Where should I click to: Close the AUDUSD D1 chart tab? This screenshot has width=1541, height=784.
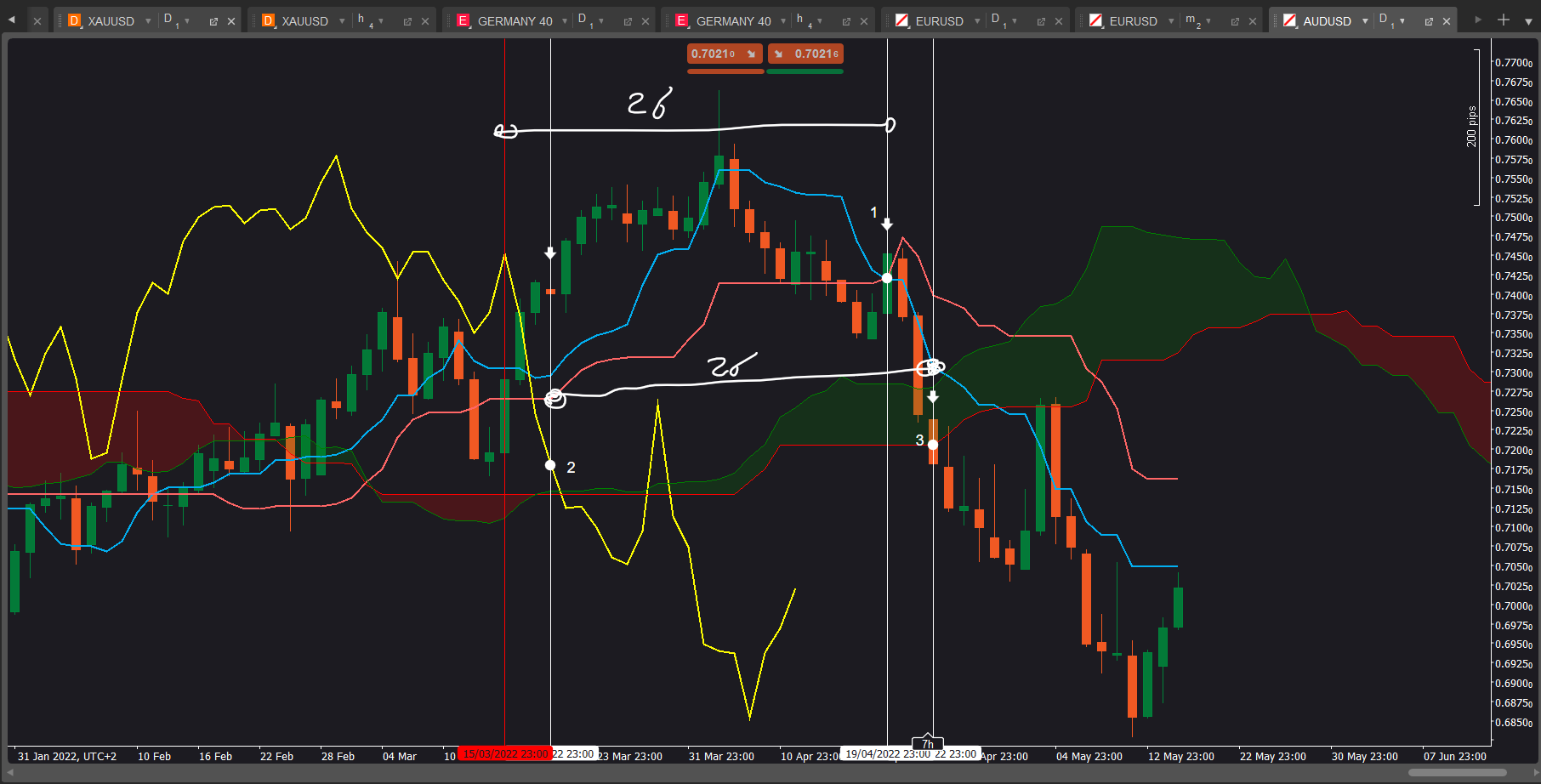click(1447, 21)
